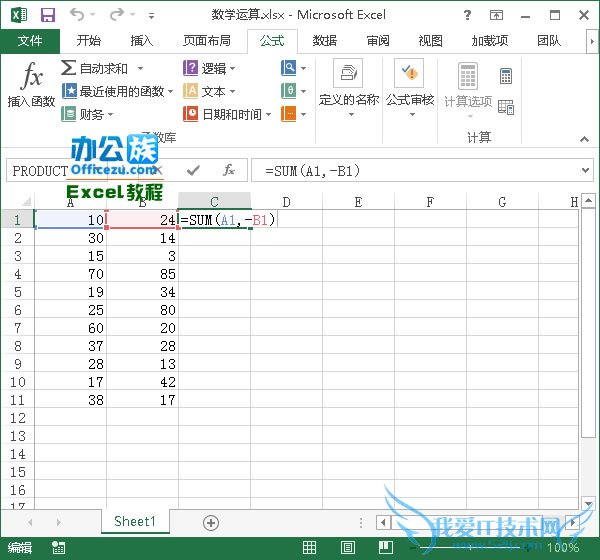This screenshot has width=600, height=560.
Task: Switch to the Page Layout (页面布局) tab
Action: coord(207,41)
